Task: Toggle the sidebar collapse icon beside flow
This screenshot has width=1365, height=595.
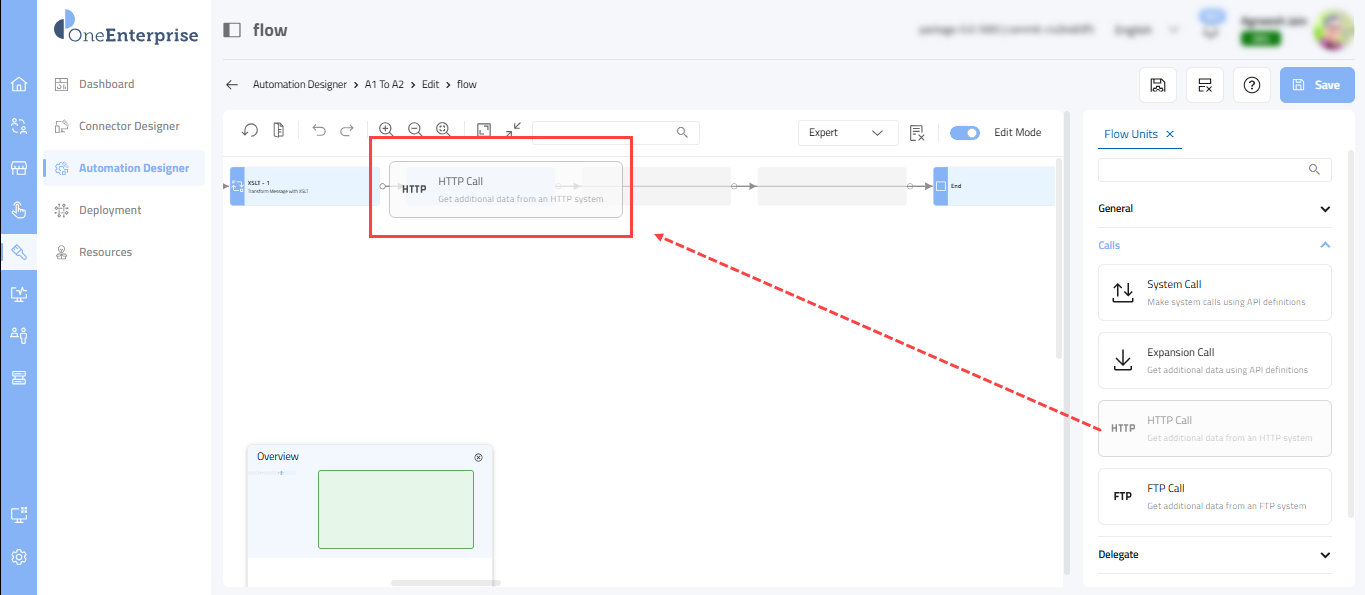Action: pos(232,30)
